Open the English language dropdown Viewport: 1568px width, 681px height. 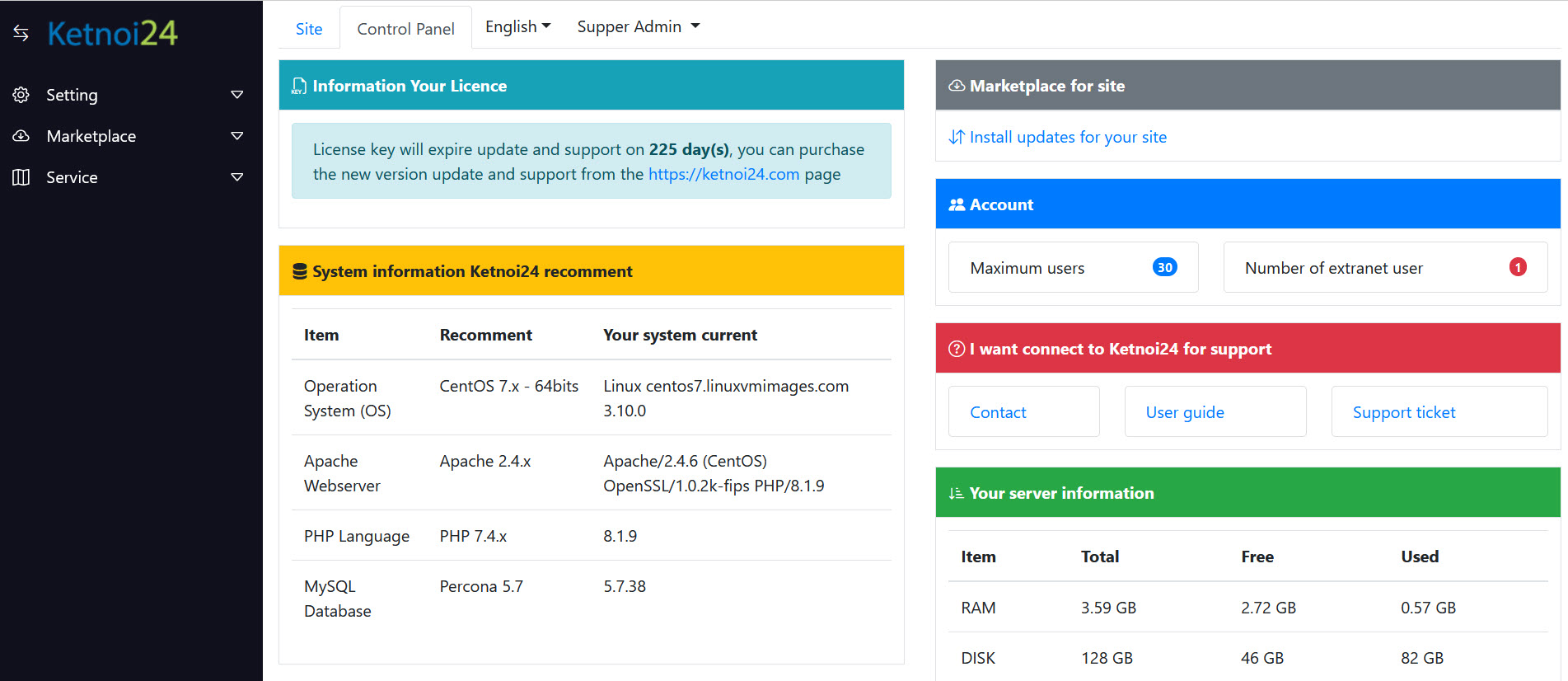[517, 26]
